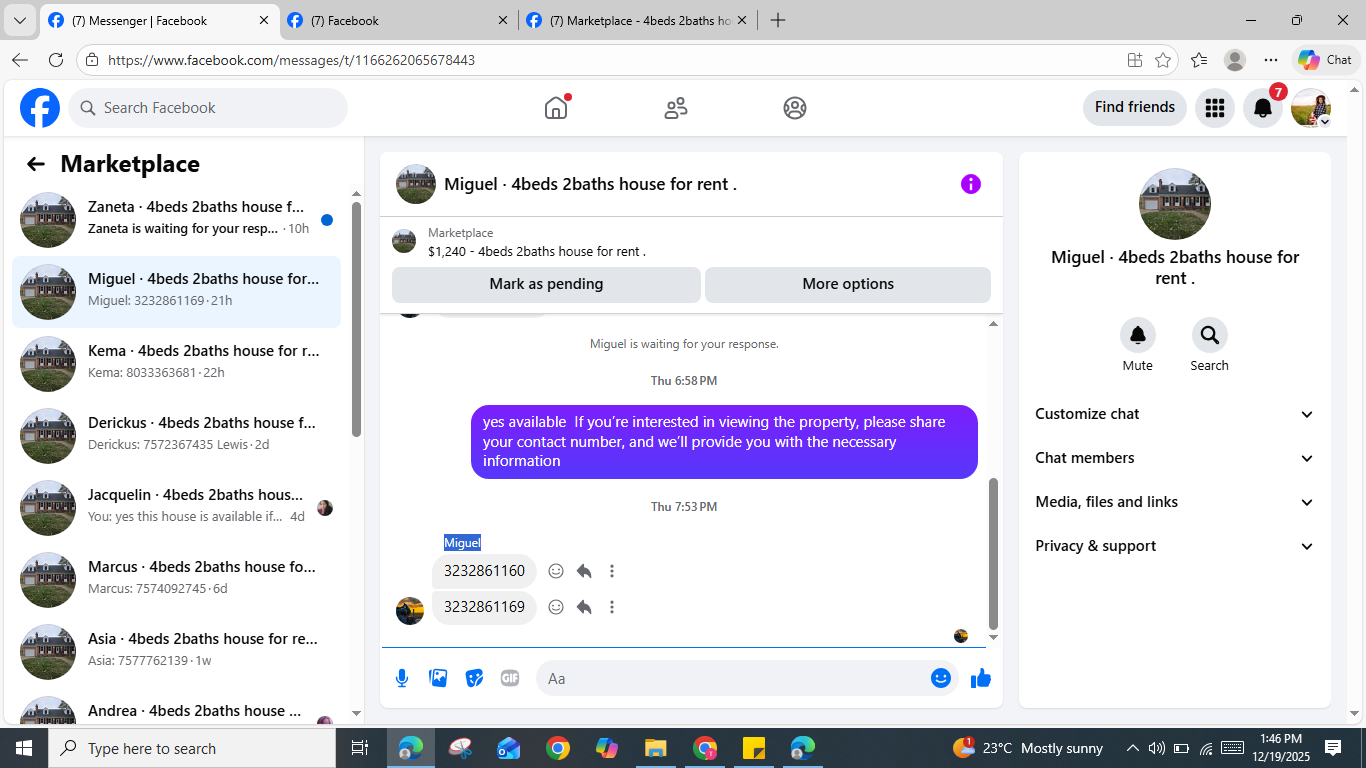Record a voice clip with microphone icon
Viewport: 1366px width, 768px height.
pyautogui.click(x=402, y=678)
